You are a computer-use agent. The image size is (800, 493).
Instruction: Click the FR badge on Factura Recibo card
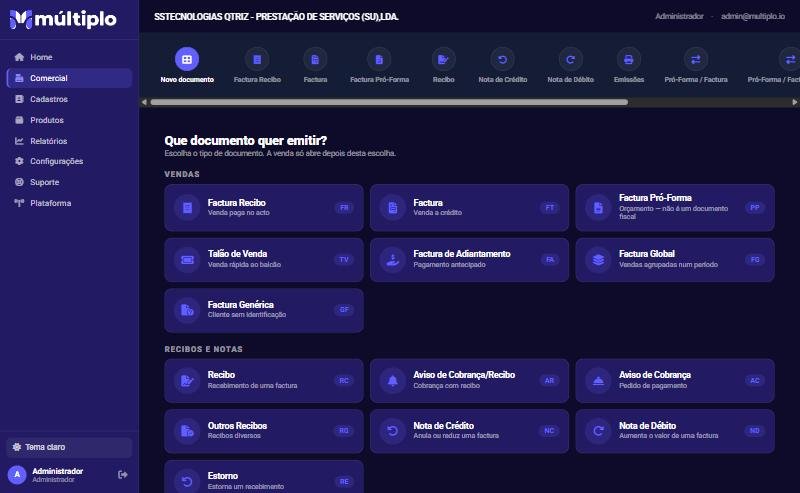click(x=344, y=208)
